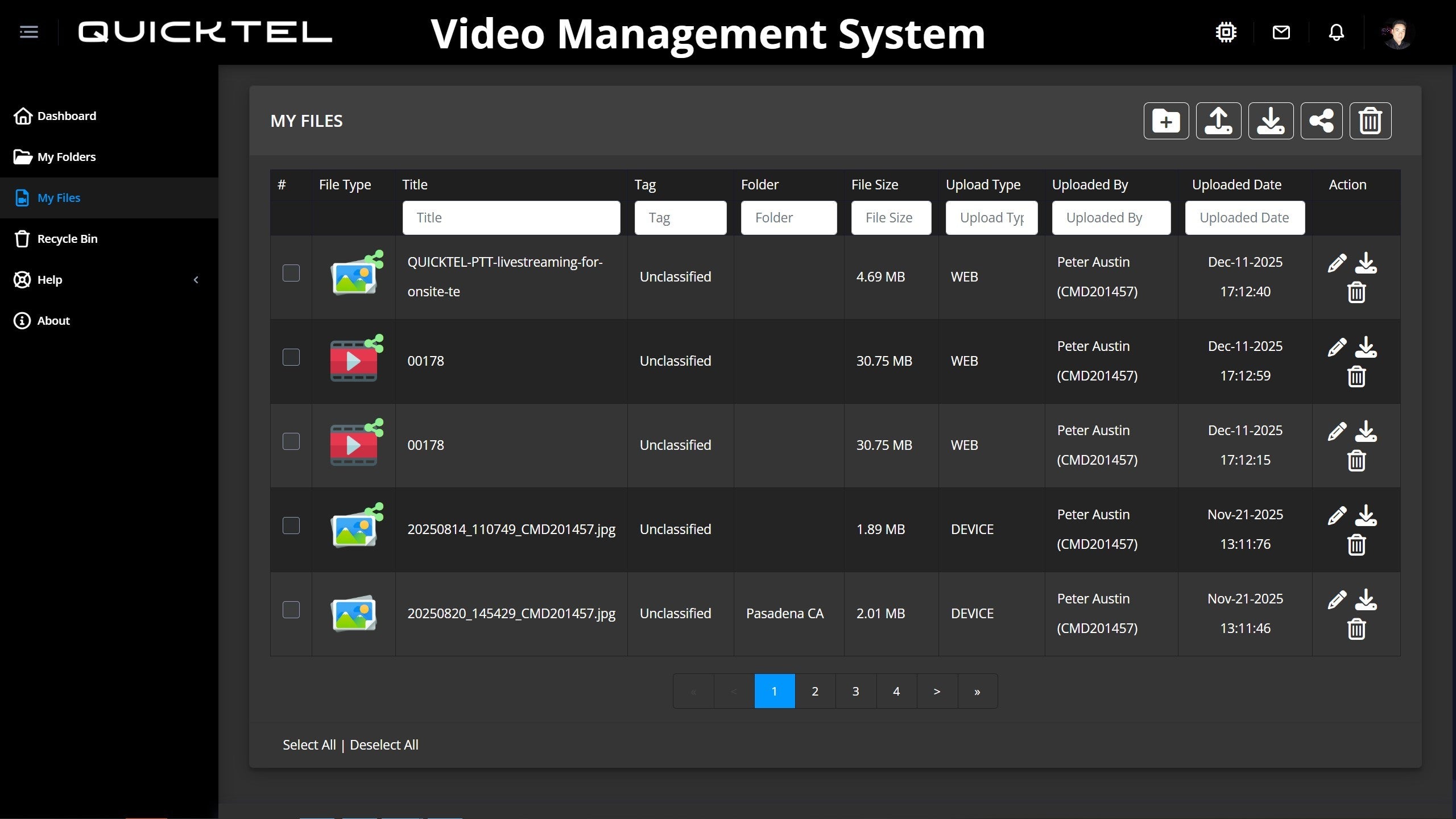Open the mail envelope icon in the top bar
This screenshot has height=819, width=1456.
coord(1281,32)
